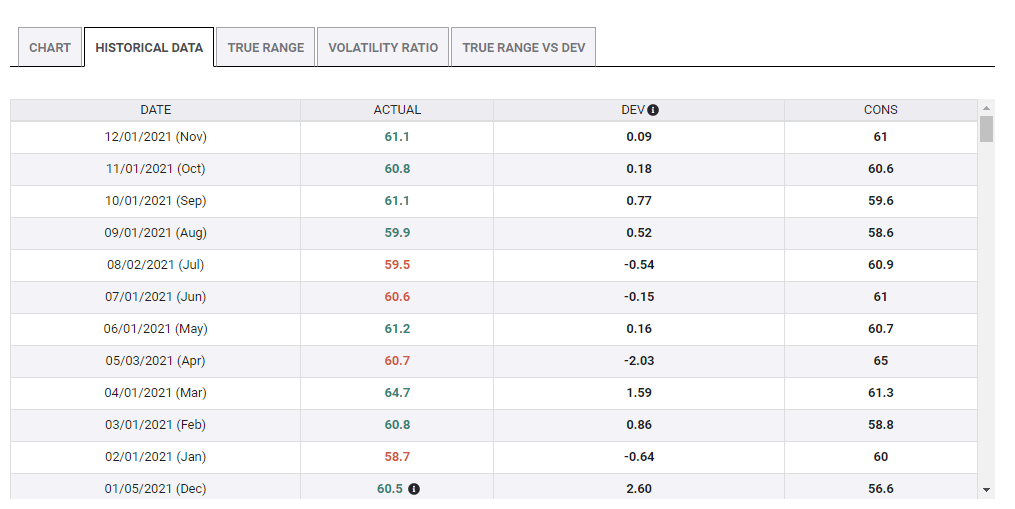Screen dimensions: 1015x509
Task: Select the 12/01/2021 (Nov) date cell
Action: [155, 137]
